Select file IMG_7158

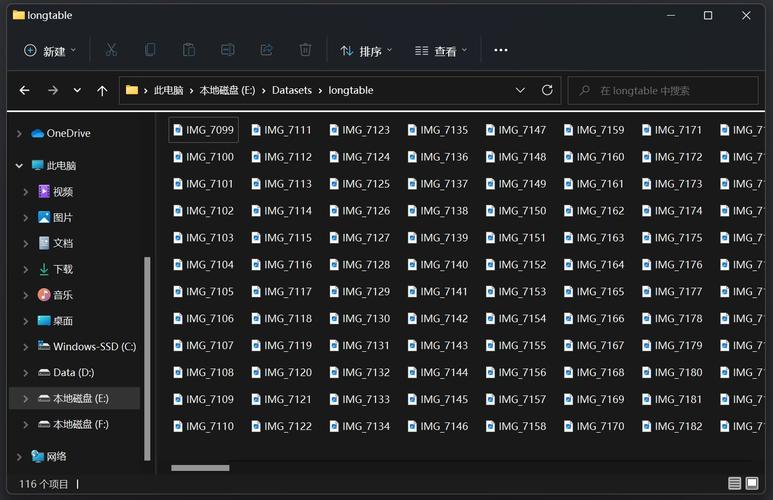click(x=516, y=426)
